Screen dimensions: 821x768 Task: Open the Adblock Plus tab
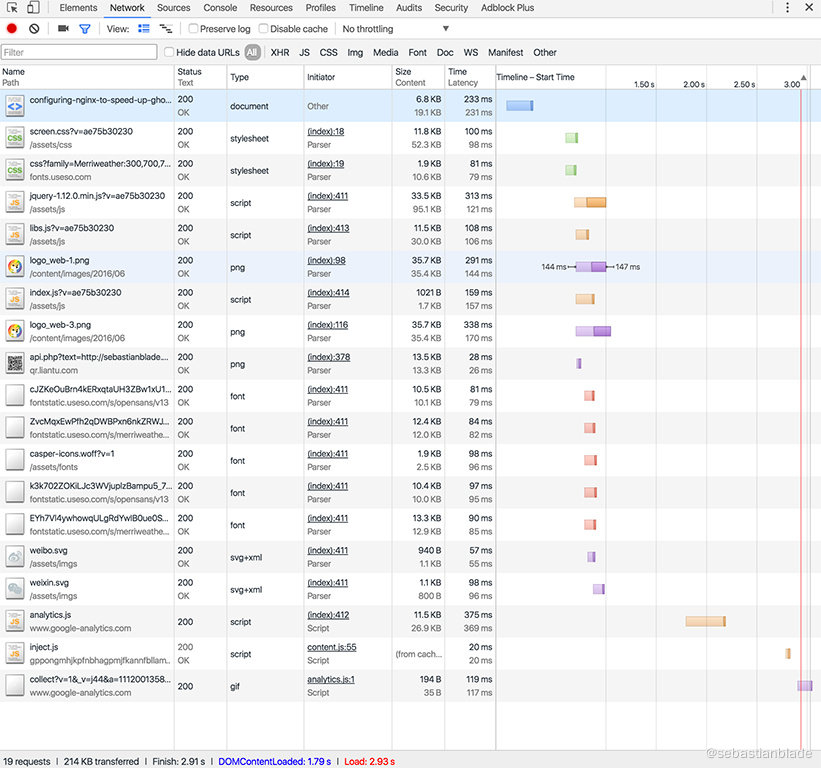(x=507, y=8)
